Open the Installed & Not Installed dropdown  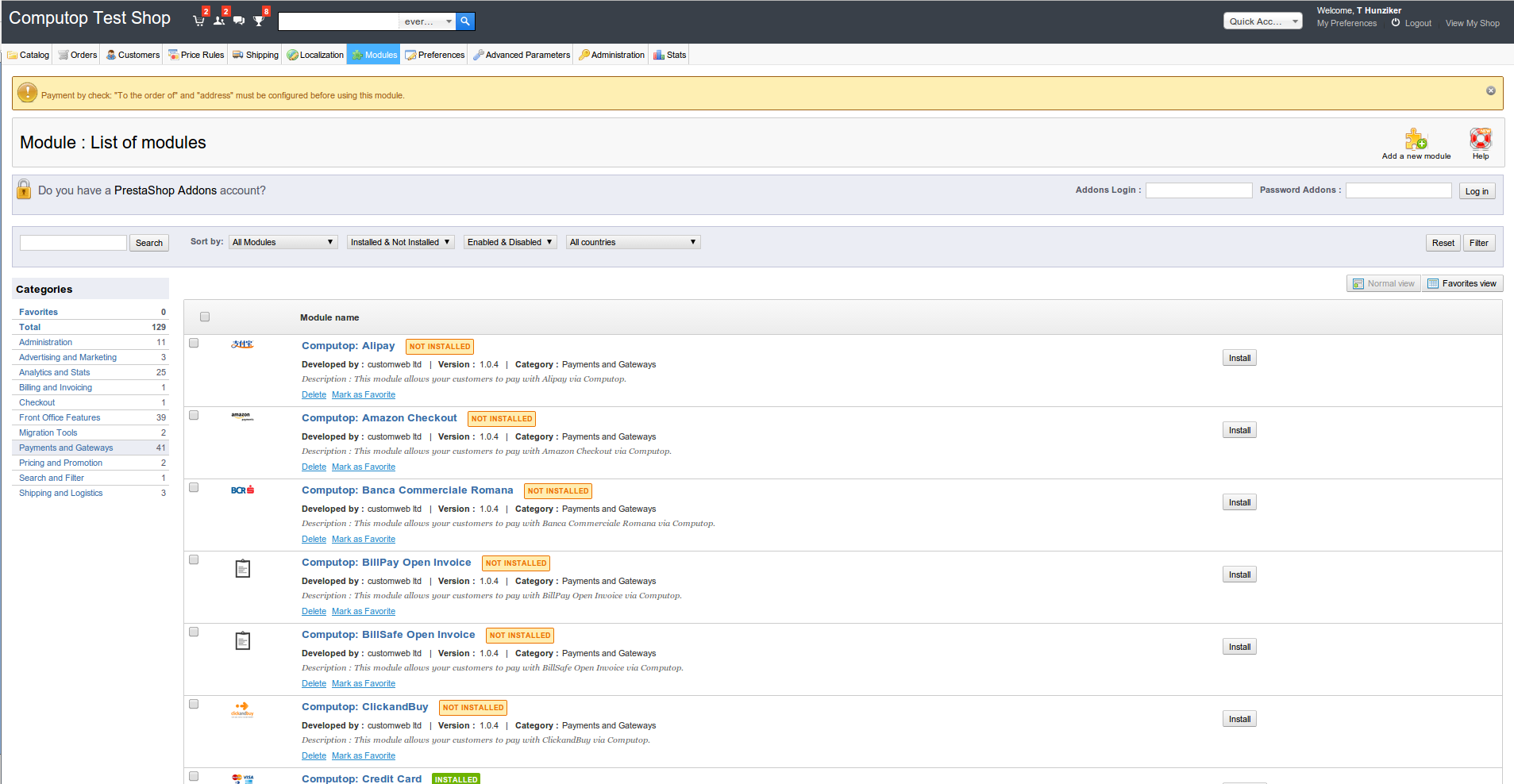400,242
